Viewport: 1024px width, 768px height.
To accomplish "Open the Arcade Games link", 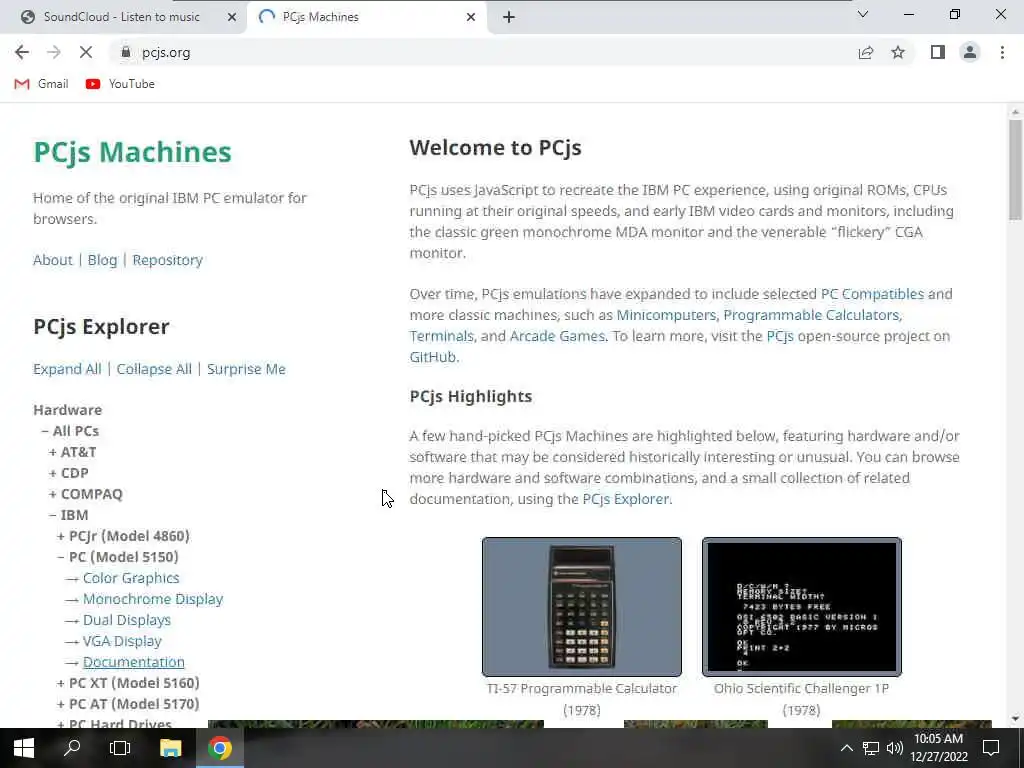I will tap(557, 336).
